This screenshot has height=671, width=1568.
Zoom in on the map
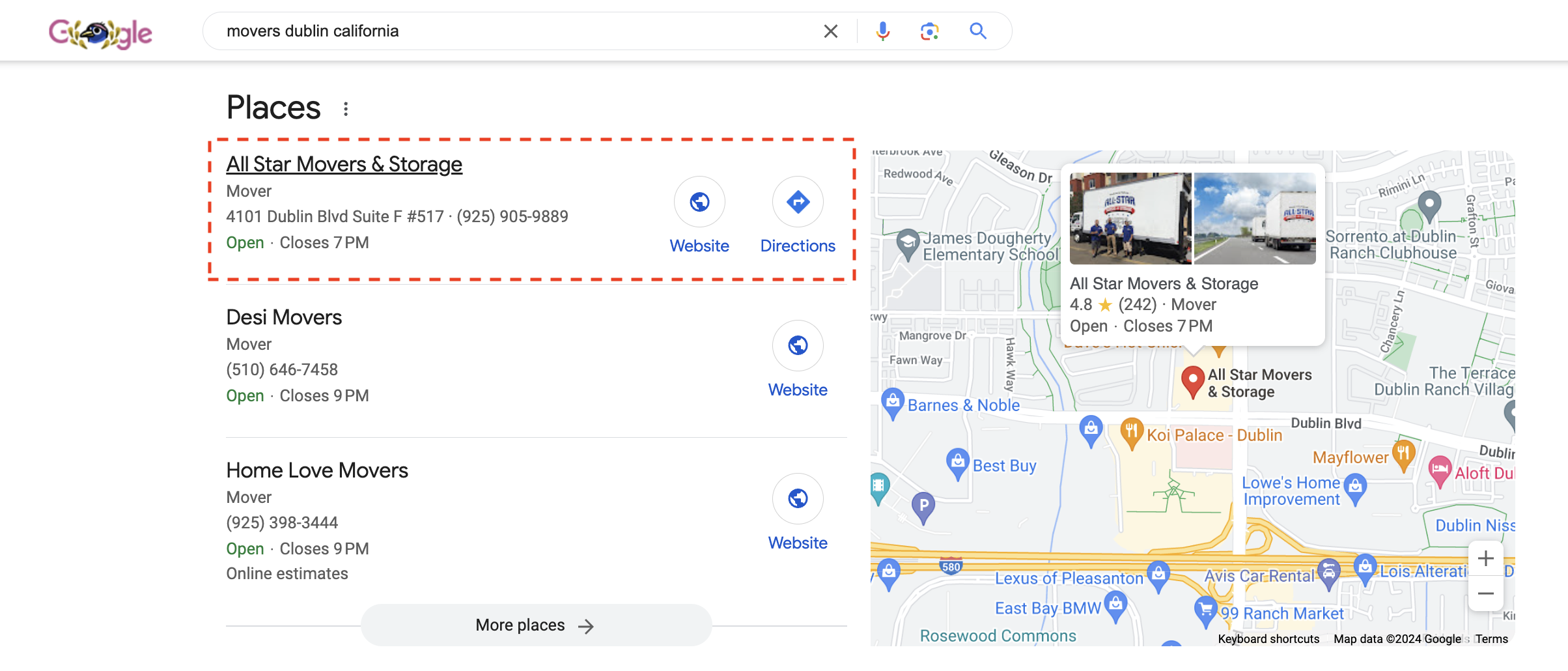click(1485, 559)
